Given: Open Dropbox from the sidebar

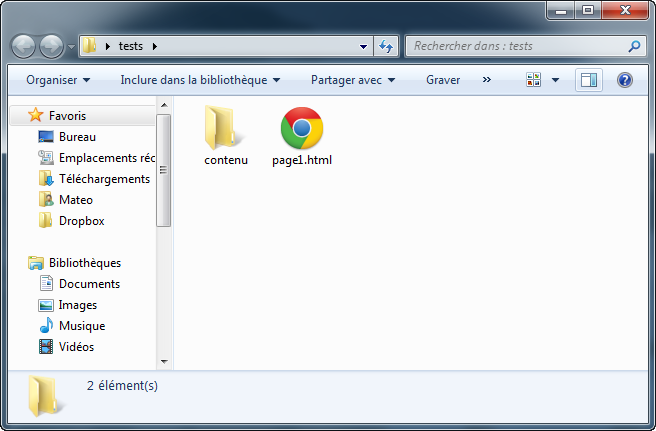Looking at the screenshot, I should click(81, 221).
